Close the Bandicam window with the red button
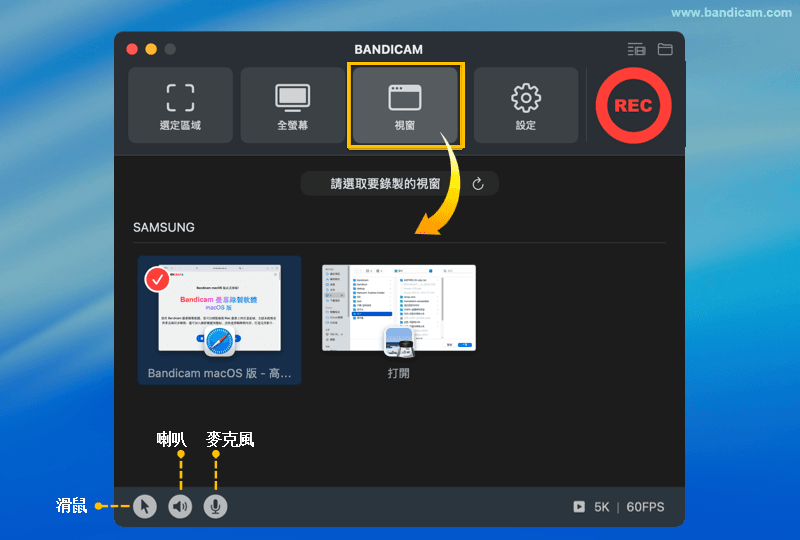This screenshot has width=800, height=540. [132, 49]
